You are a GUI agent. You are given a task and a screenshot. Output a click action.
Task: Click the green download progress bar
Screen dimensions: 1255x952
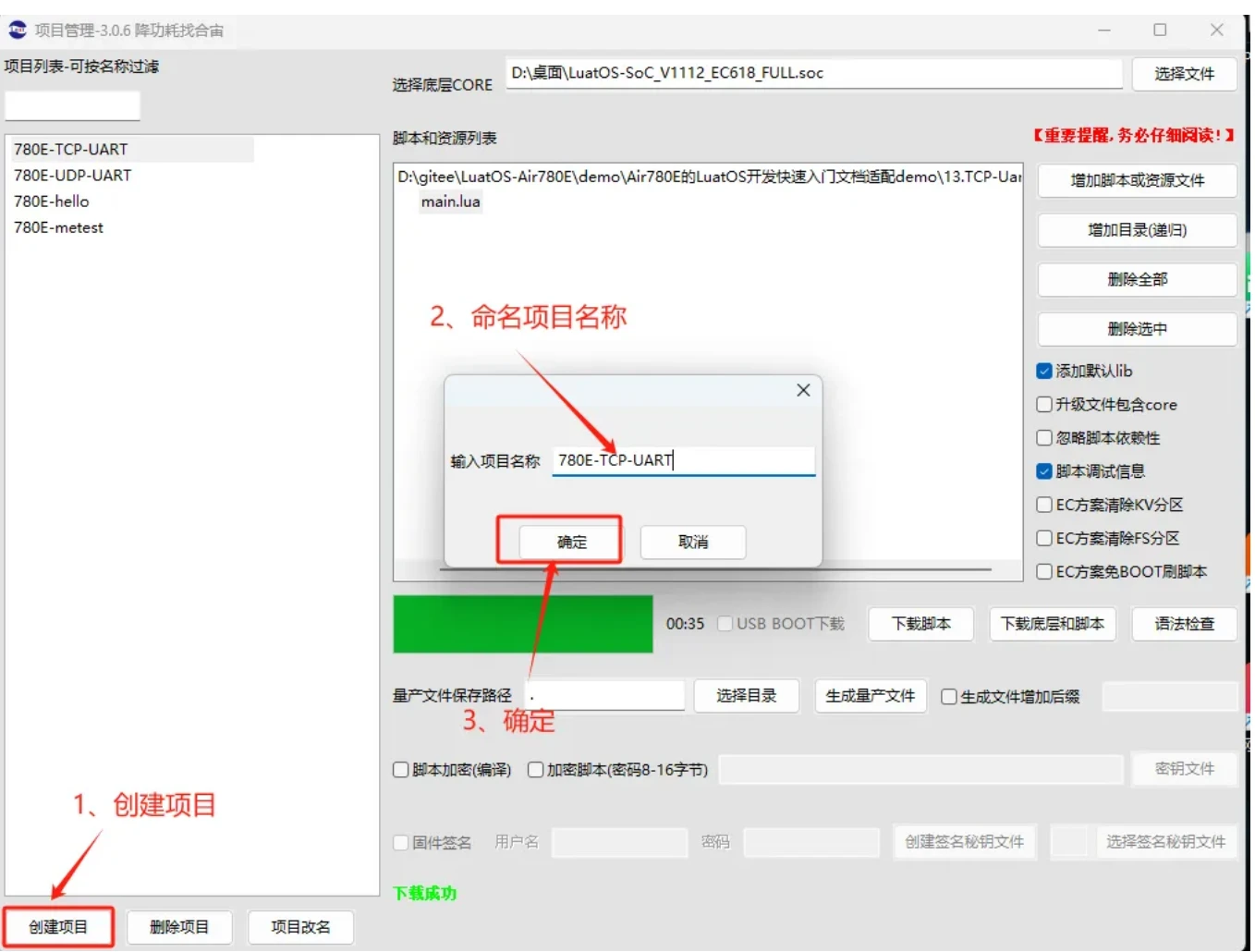pyautogui.click(x=523, y=625)
